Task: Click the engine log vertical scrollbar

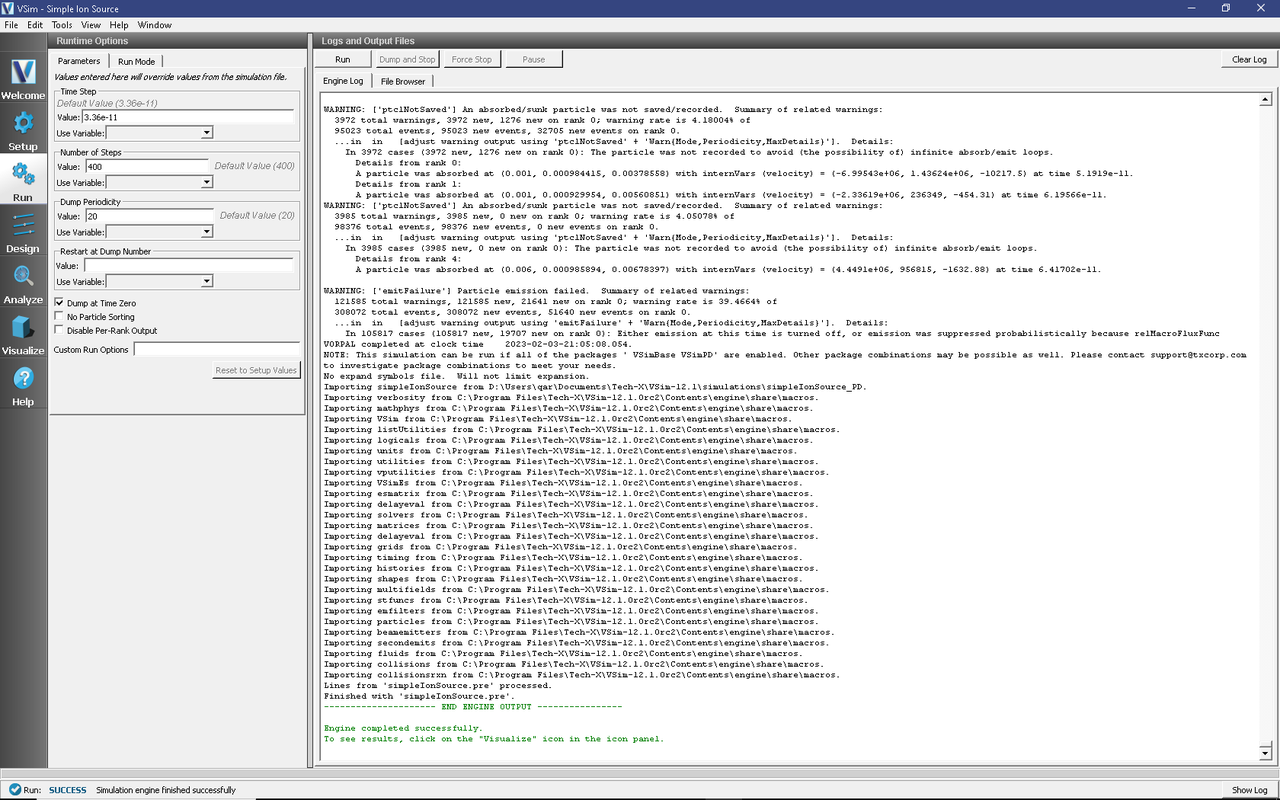Action: tap(1265, 420)
